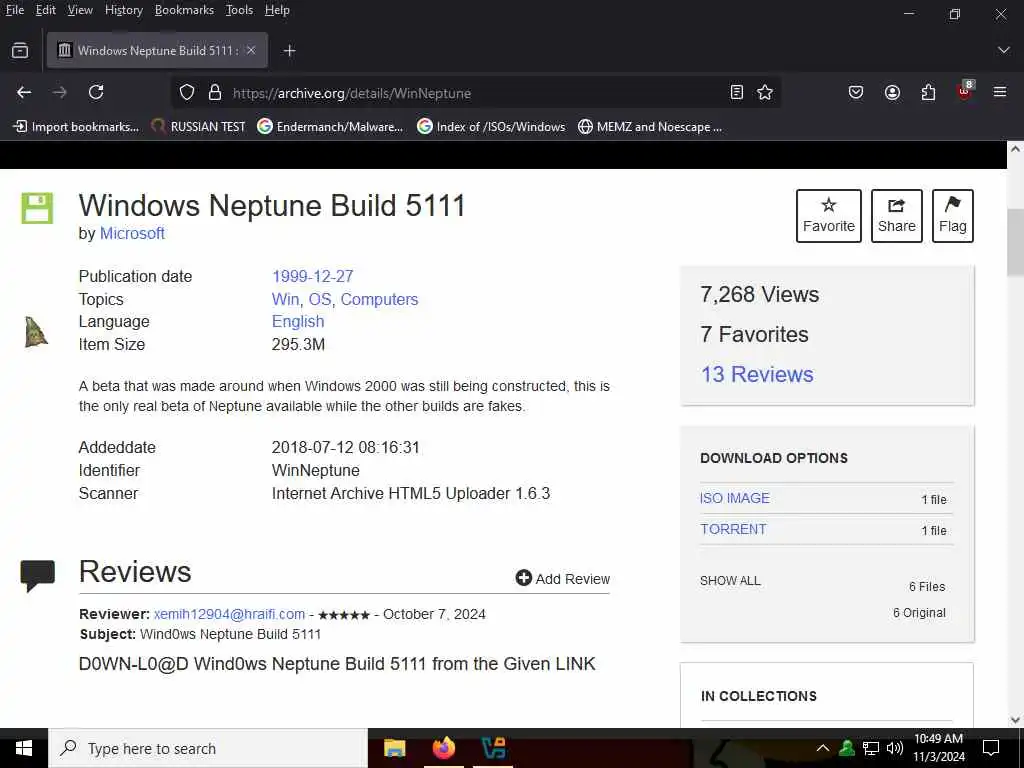
Task: Select the Windows Neptune Build 5111 tab
Action: [x=157, y=50]
